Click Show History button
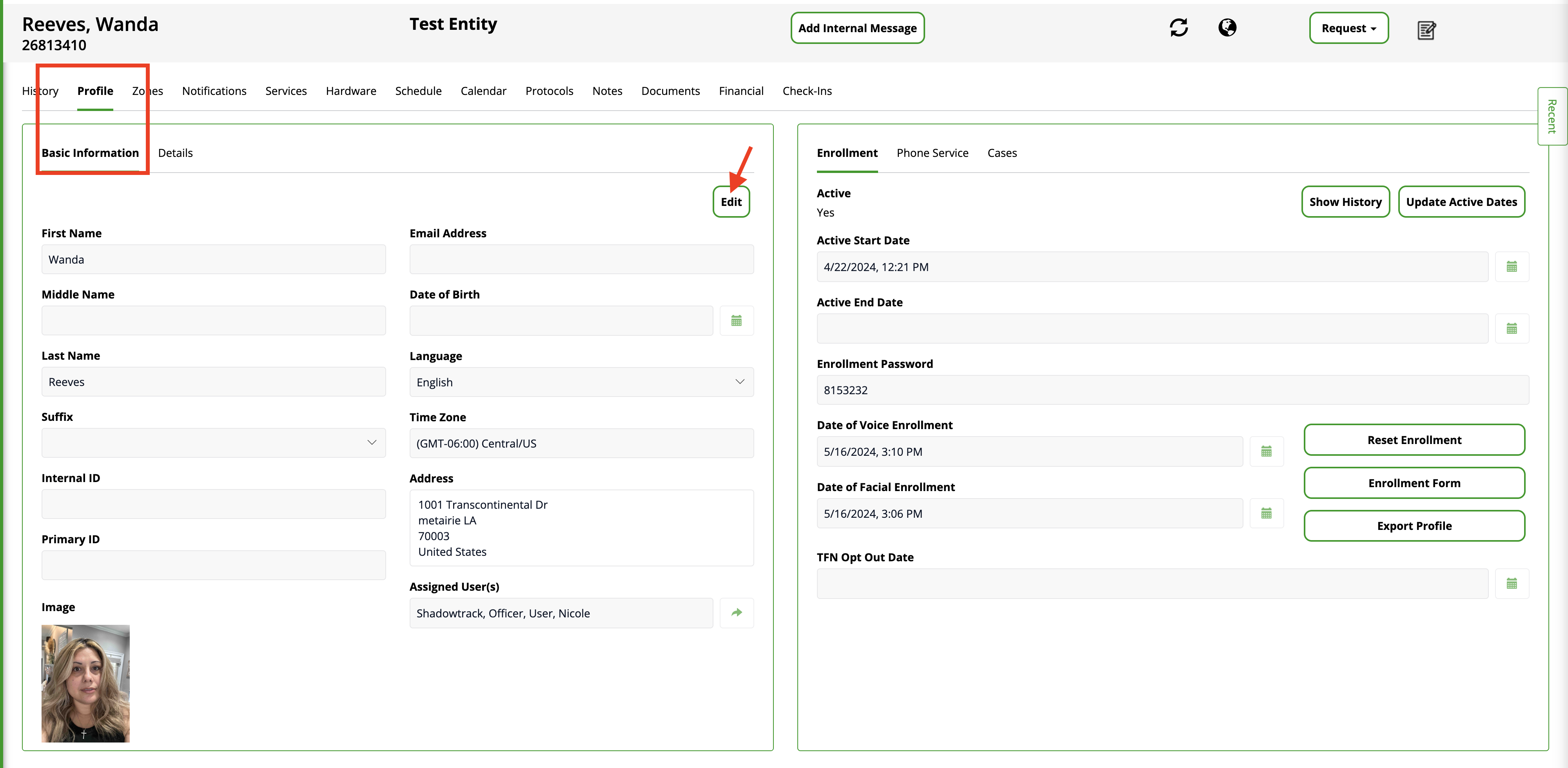 1345,202
